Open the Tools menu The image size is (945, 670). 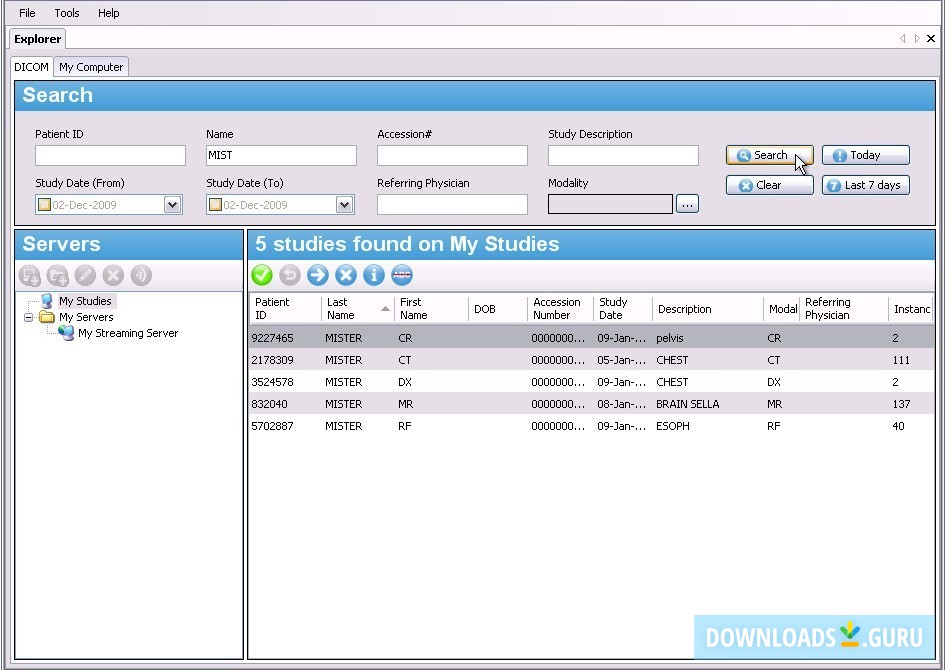67,13
